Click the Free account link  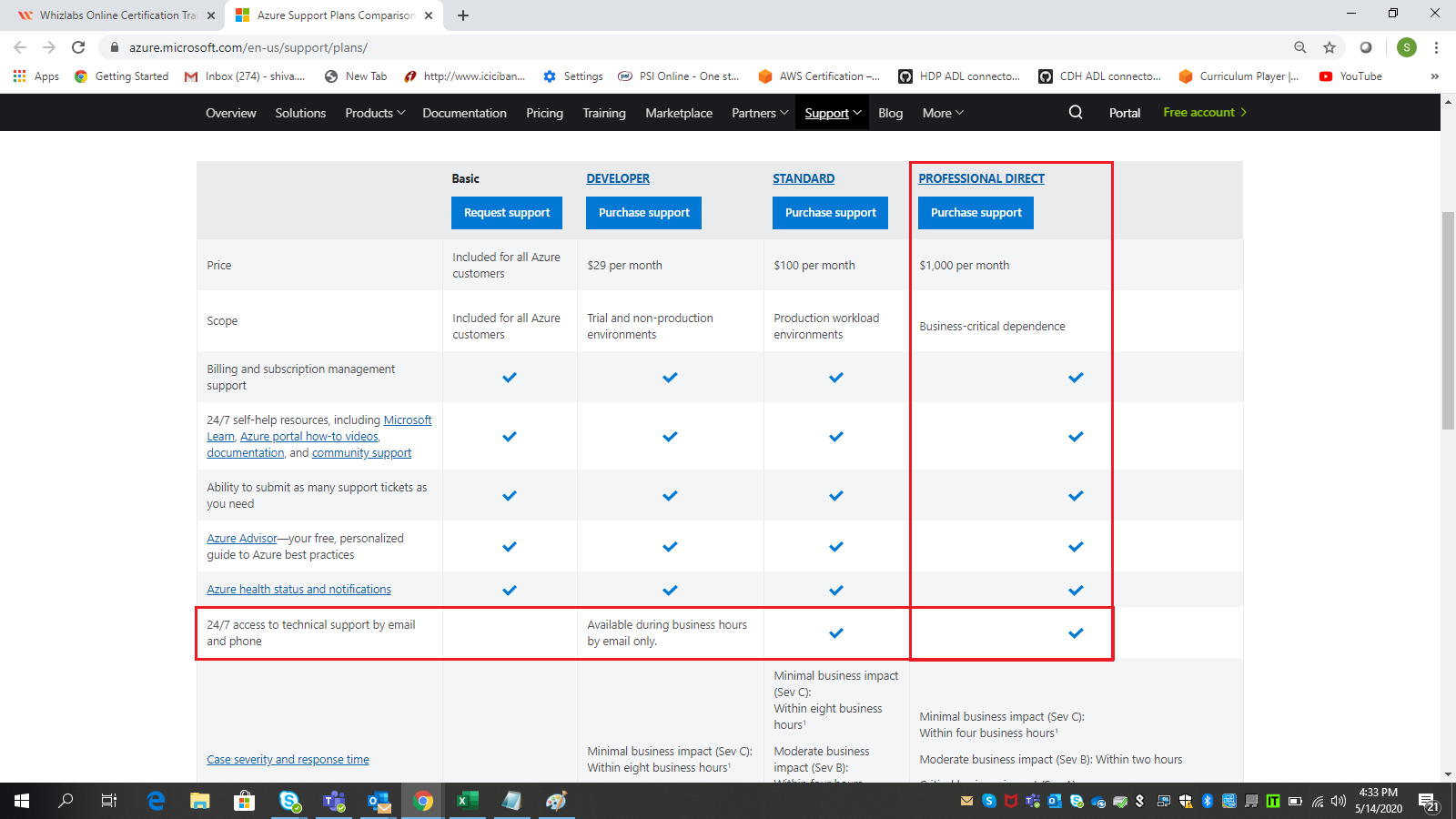pyautogui.click(x=1205, y=112)
